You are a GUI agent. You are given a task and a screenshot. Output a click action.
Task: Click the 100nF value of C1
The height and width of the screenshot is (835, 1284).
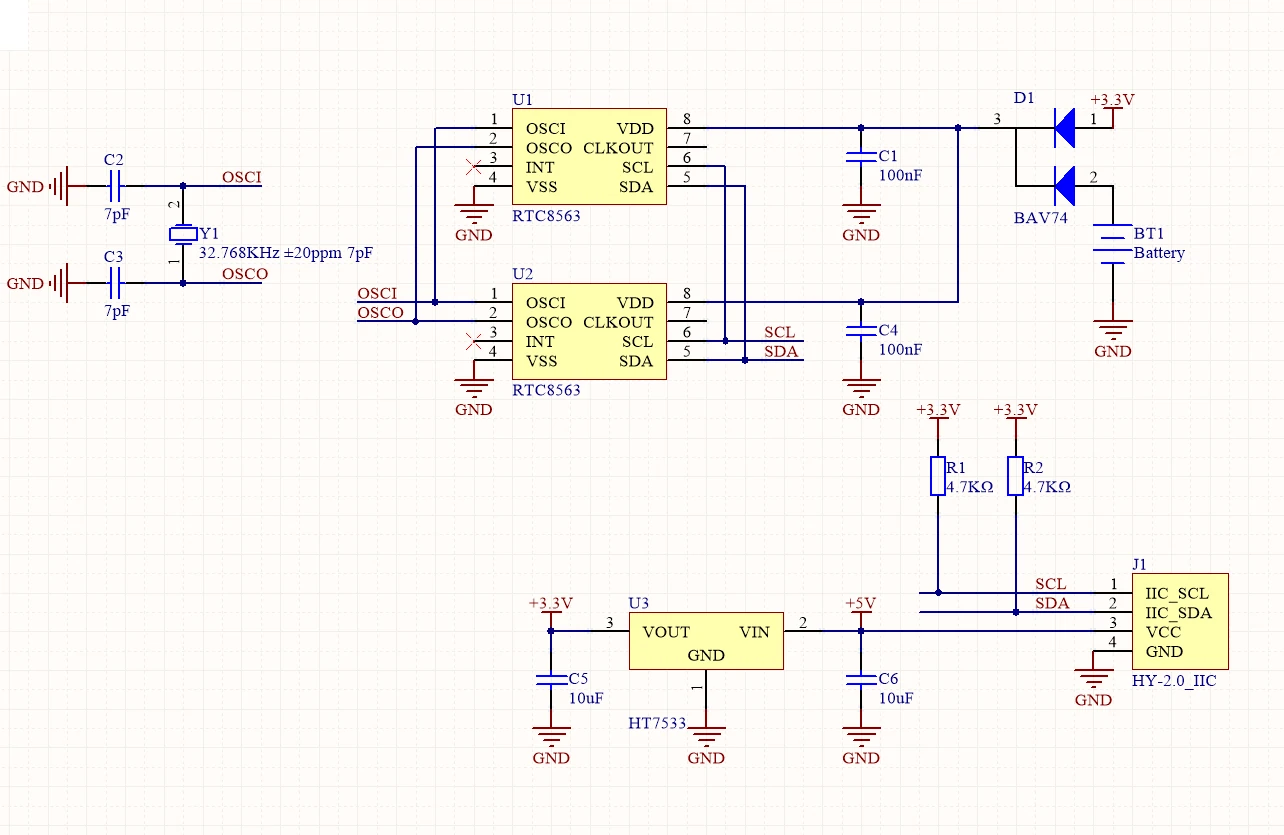pyautogui.click(x=900, y=175)
